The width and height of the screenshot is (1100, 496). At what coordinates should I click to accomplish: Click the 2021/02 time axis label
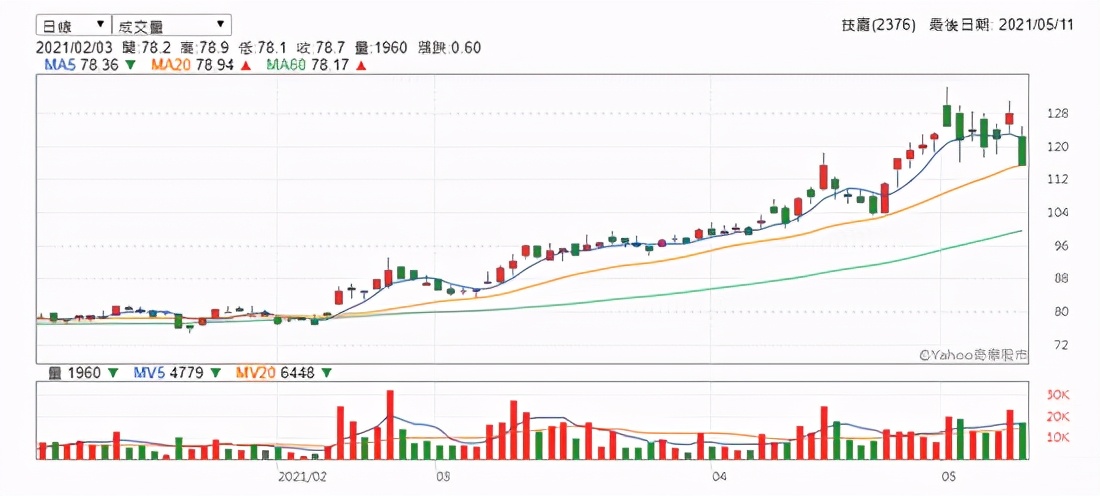(x=303, y=477)
